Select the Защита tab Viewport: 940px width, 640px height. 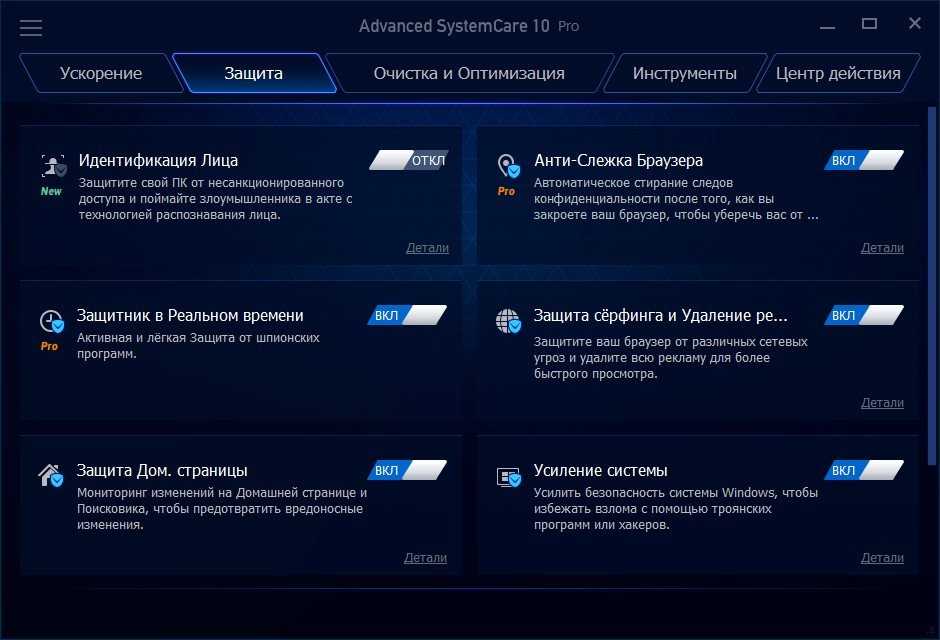(254, 73)
